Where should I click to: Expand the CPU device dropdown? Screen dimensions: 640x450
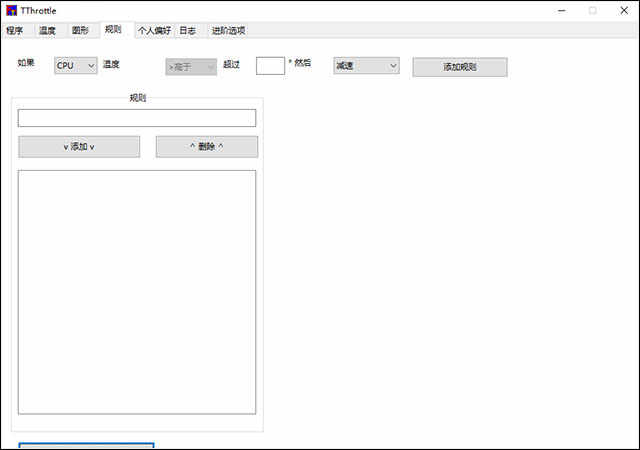pyautogui.click(x=76, y=66)
